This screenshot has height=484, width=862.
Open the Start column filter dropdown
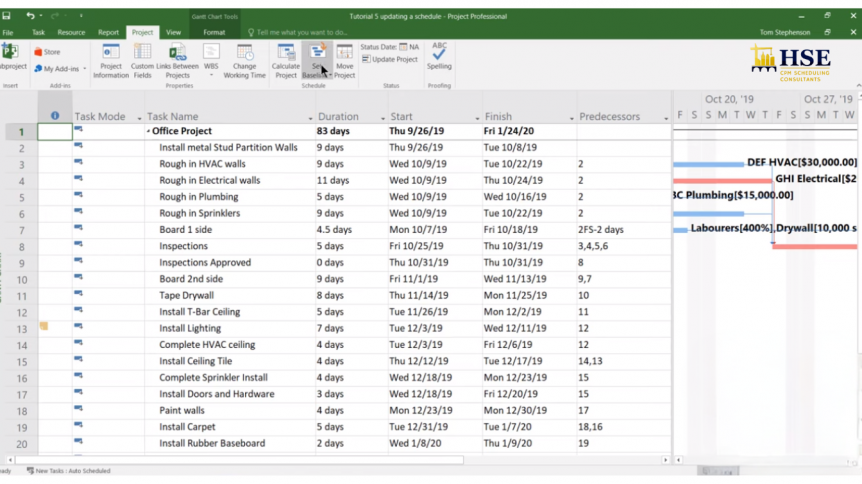[x=477, y=118]
